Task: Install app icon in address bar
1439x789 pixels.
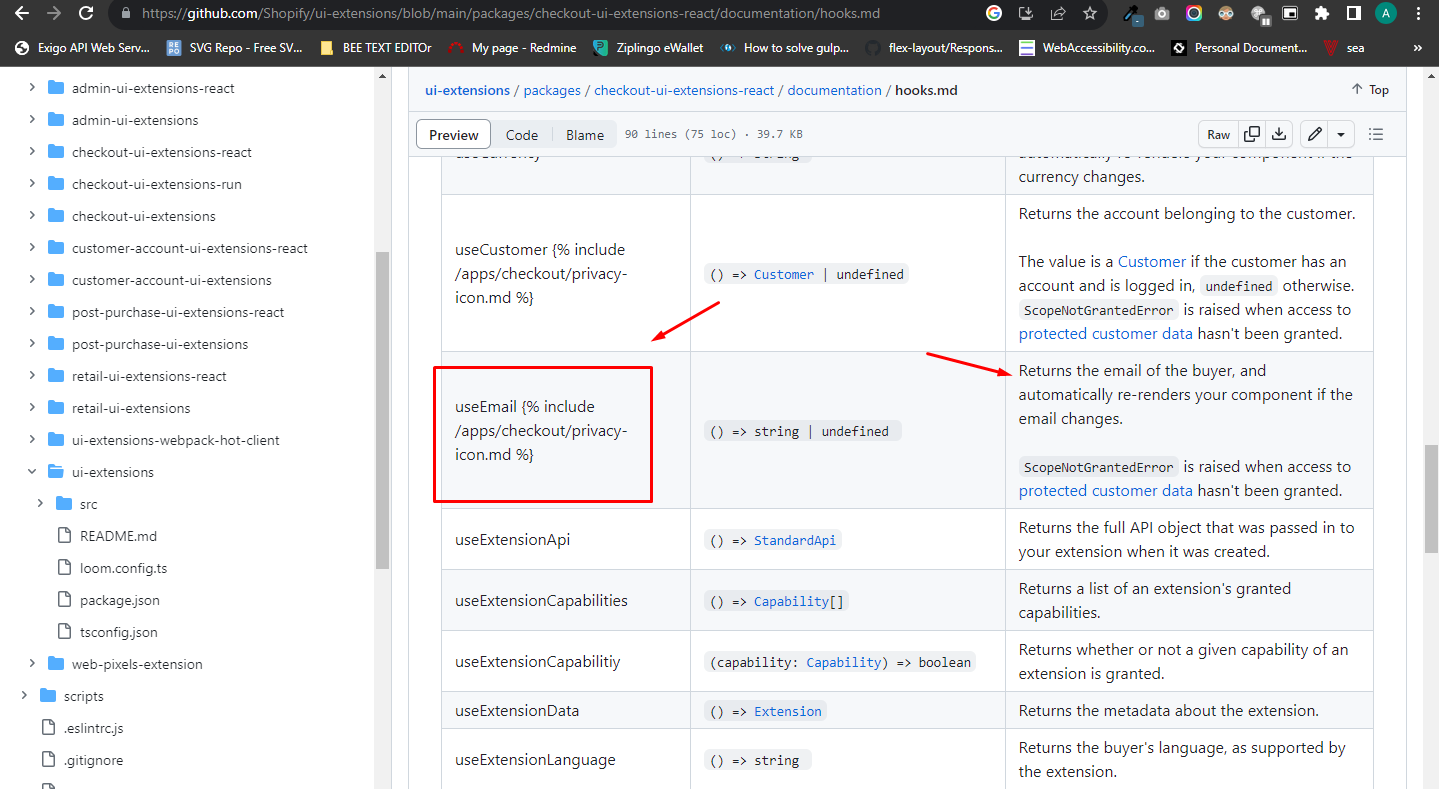Action: (1025, 14)
